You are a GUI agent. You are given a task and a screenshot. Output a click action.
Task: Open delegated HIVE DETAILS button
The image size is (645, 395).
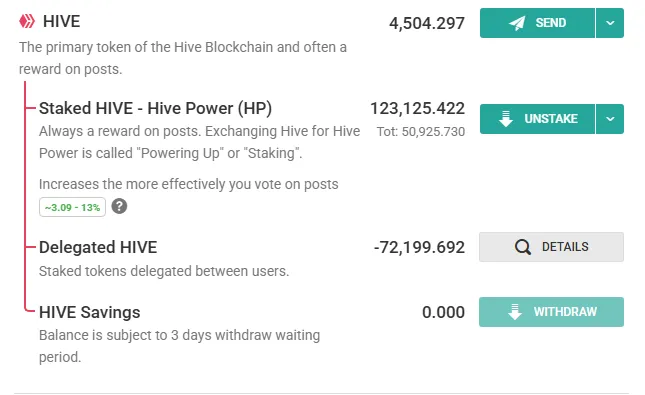click(x=551, y=247)
